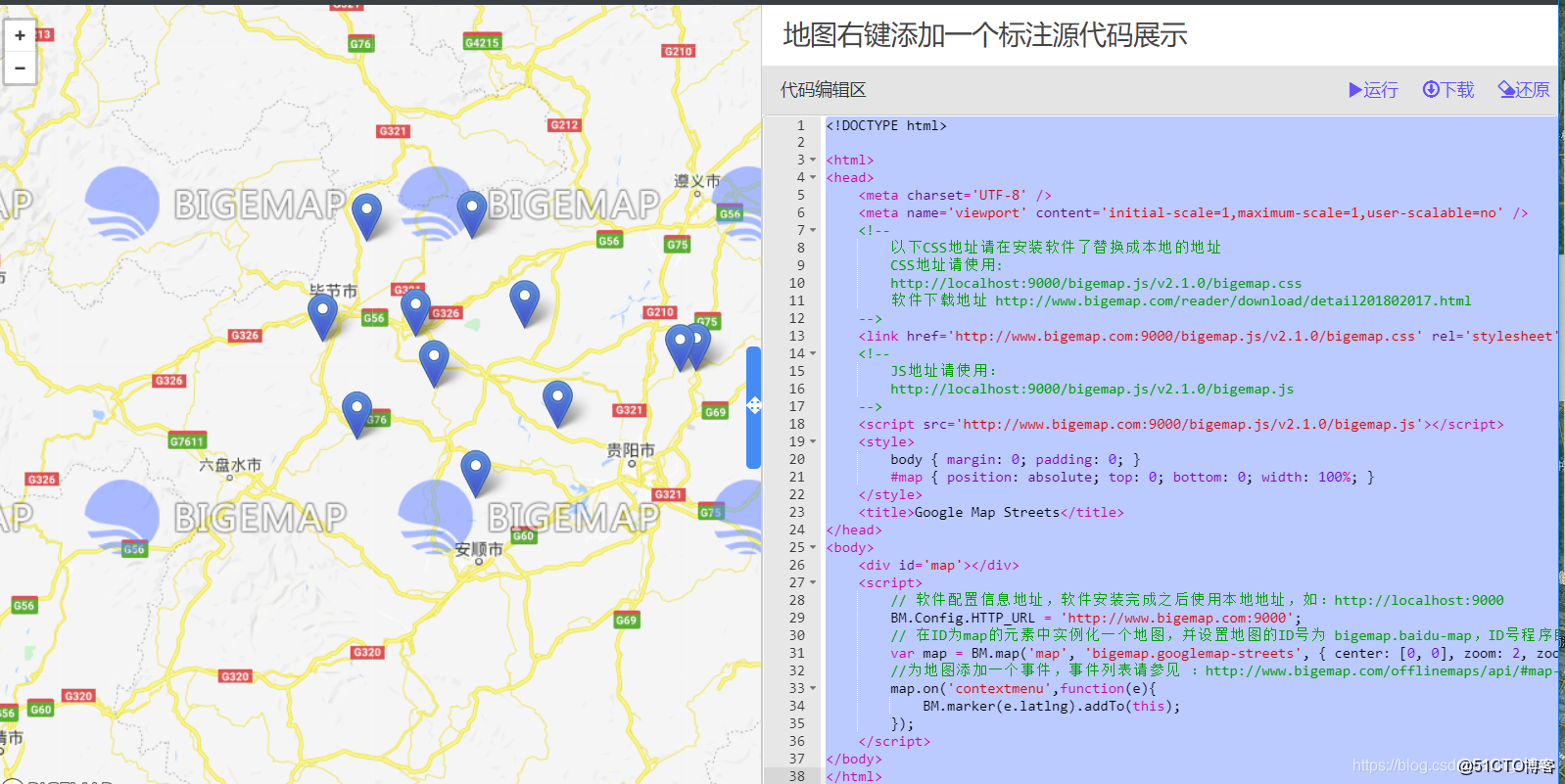Image resolution: width=1565 pixels, height=784 pixels.
Task: Select marker left of G326 shield near 毕节
Action: coord(415,312)
